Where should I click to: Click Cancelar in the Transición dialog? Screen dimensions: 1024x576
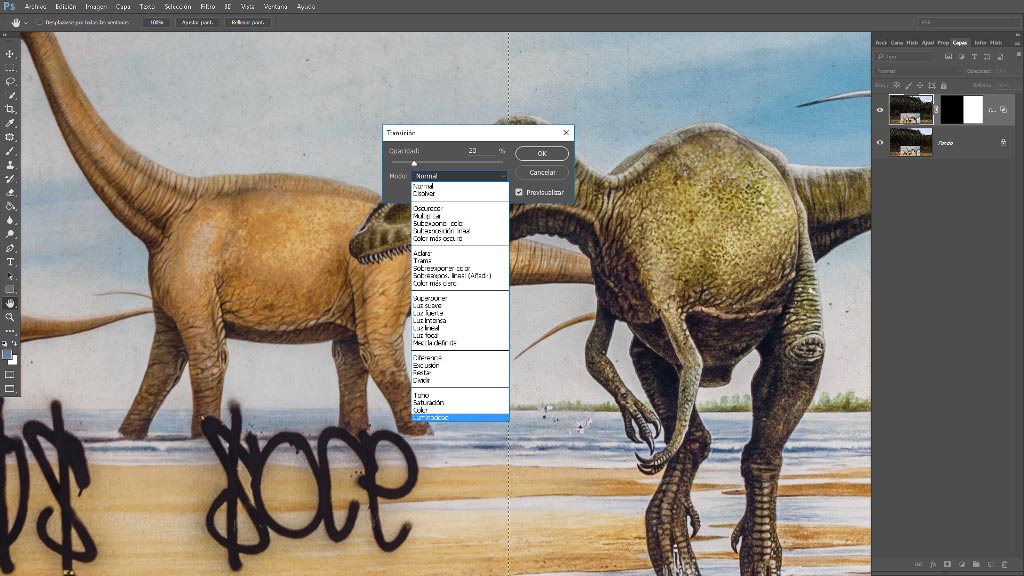coord(542,172)
